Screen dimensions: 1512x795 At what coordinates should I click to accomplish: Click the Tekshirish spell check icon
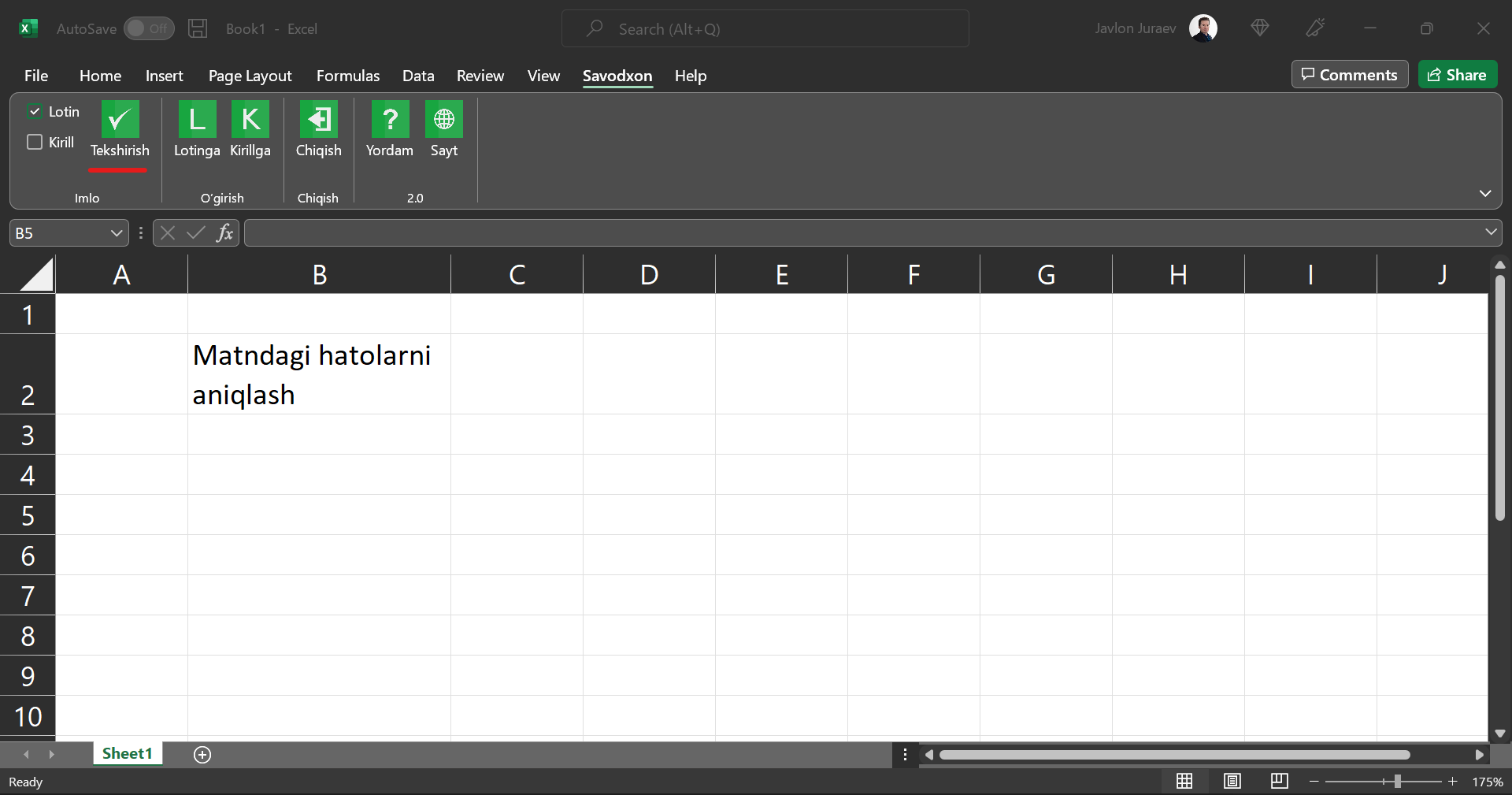120,120
